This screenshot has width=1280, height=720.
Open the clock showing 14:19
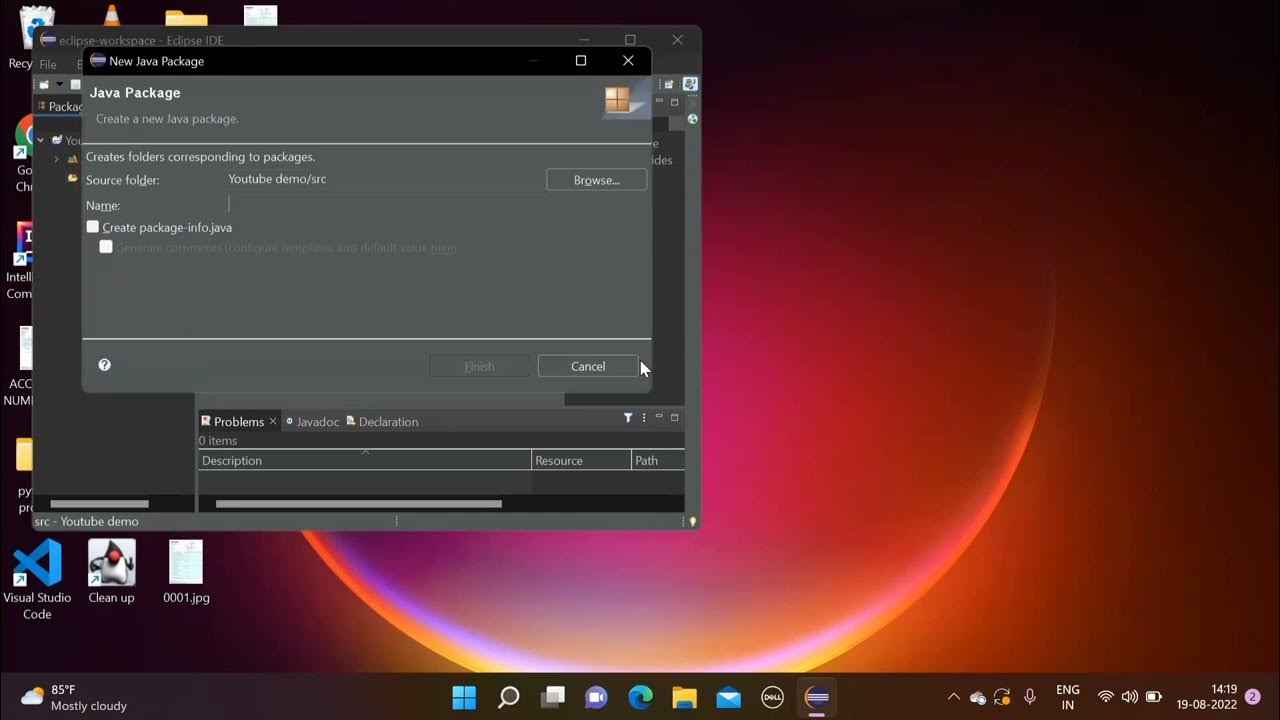coord(1207,697)
